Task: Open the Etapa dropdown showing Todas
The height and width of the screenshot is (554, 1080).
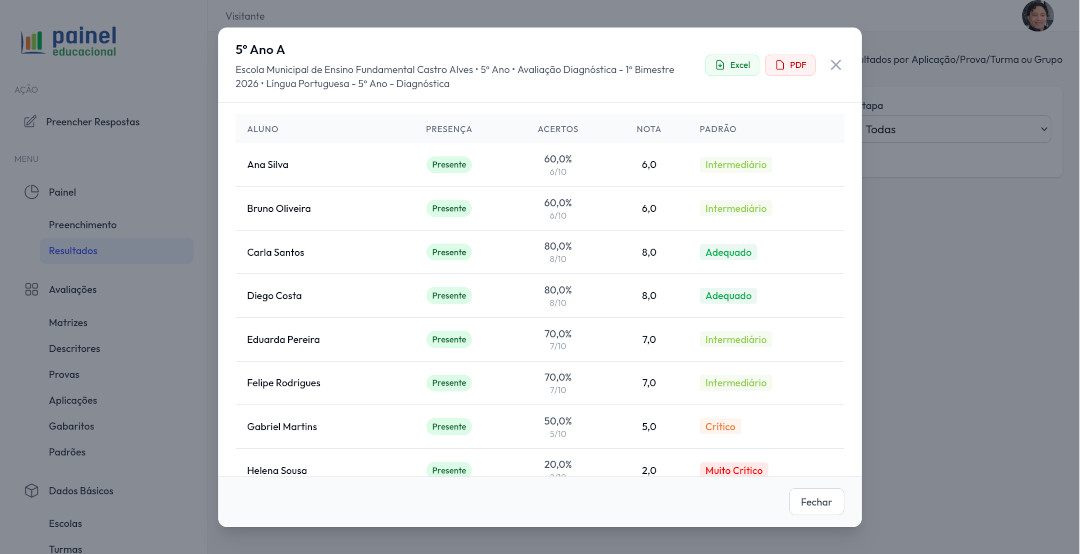Action: coord(955,129)
